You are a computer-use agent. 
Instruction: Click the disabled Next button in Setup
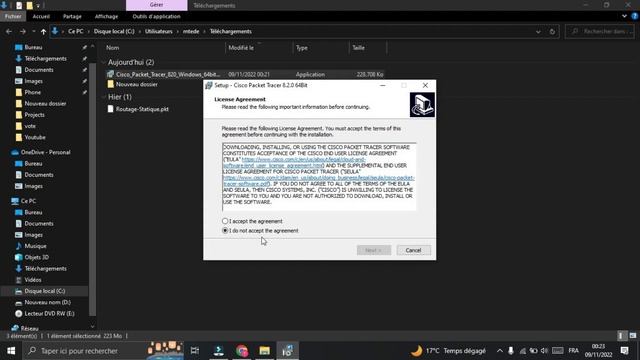pyautogui.click(x=373, y=250)
